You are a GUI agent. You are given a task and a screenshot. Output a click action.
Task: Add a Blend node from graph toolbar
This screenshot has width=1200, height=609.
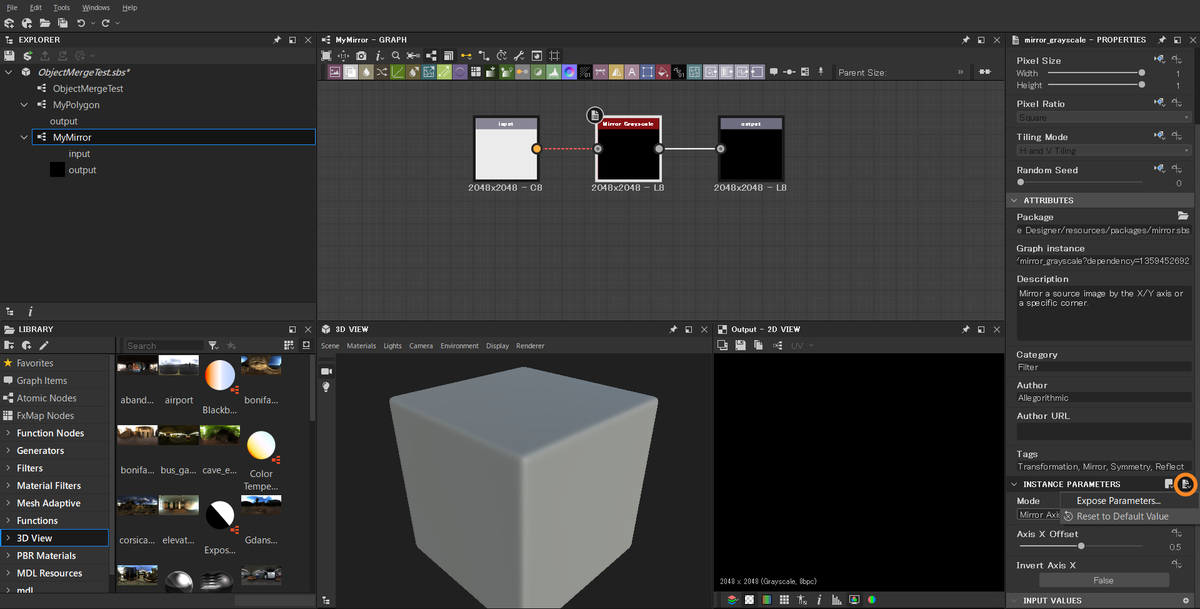coord(350,72)
